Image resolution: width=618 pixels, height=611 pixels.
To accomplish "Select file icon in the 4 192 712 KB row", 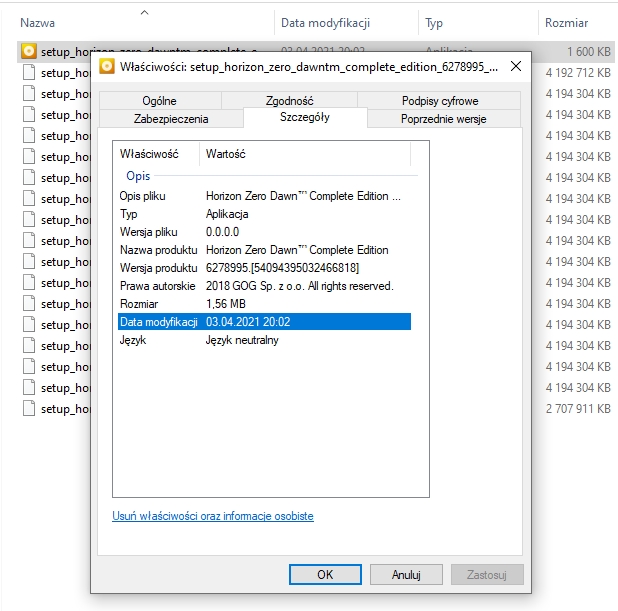I will (29, 73).
